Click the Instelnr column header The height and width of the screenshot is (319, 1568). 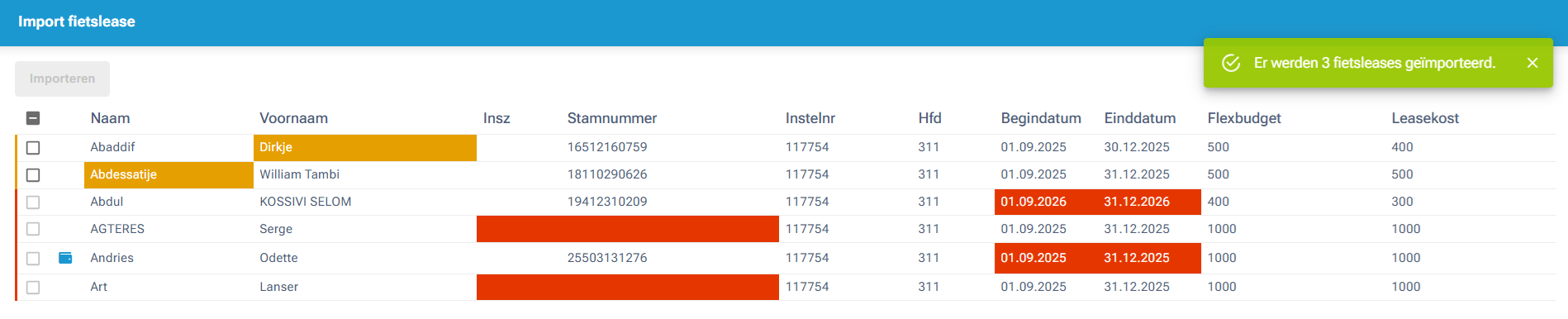coord(810,118)
